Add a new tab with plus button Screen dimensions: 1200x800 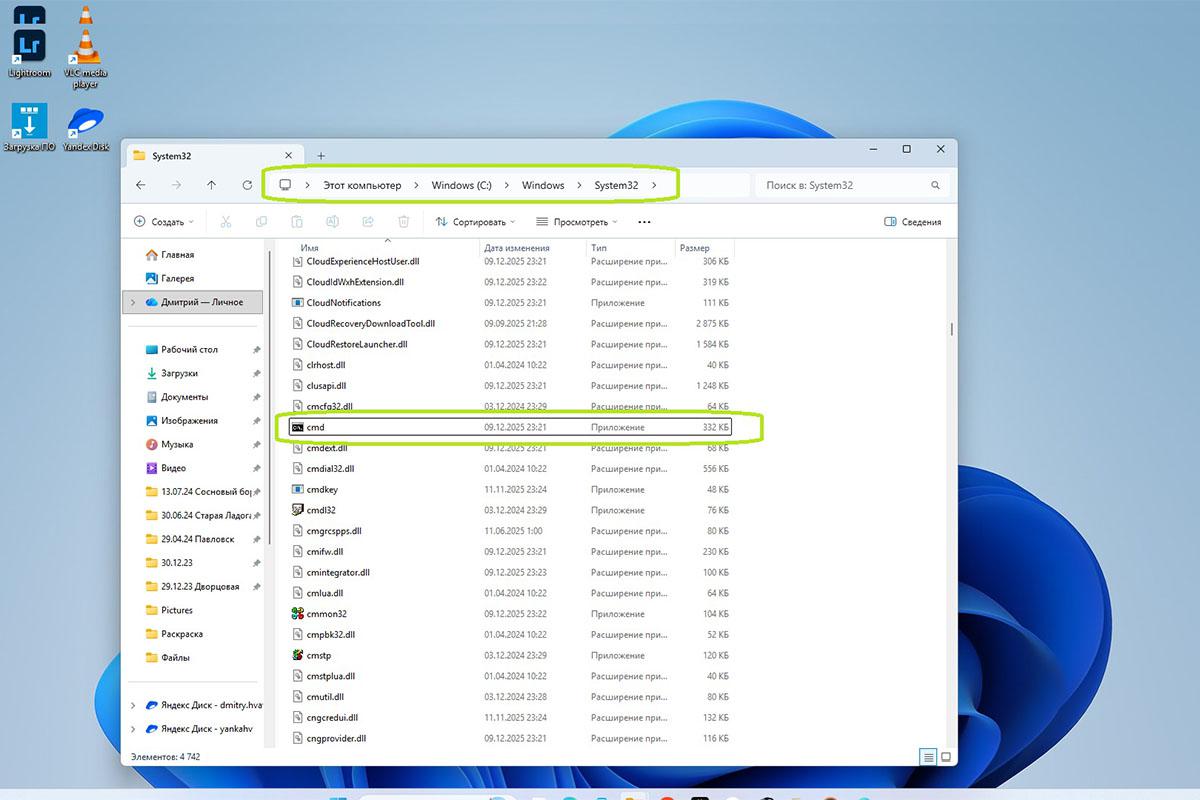tap(321, 156)
